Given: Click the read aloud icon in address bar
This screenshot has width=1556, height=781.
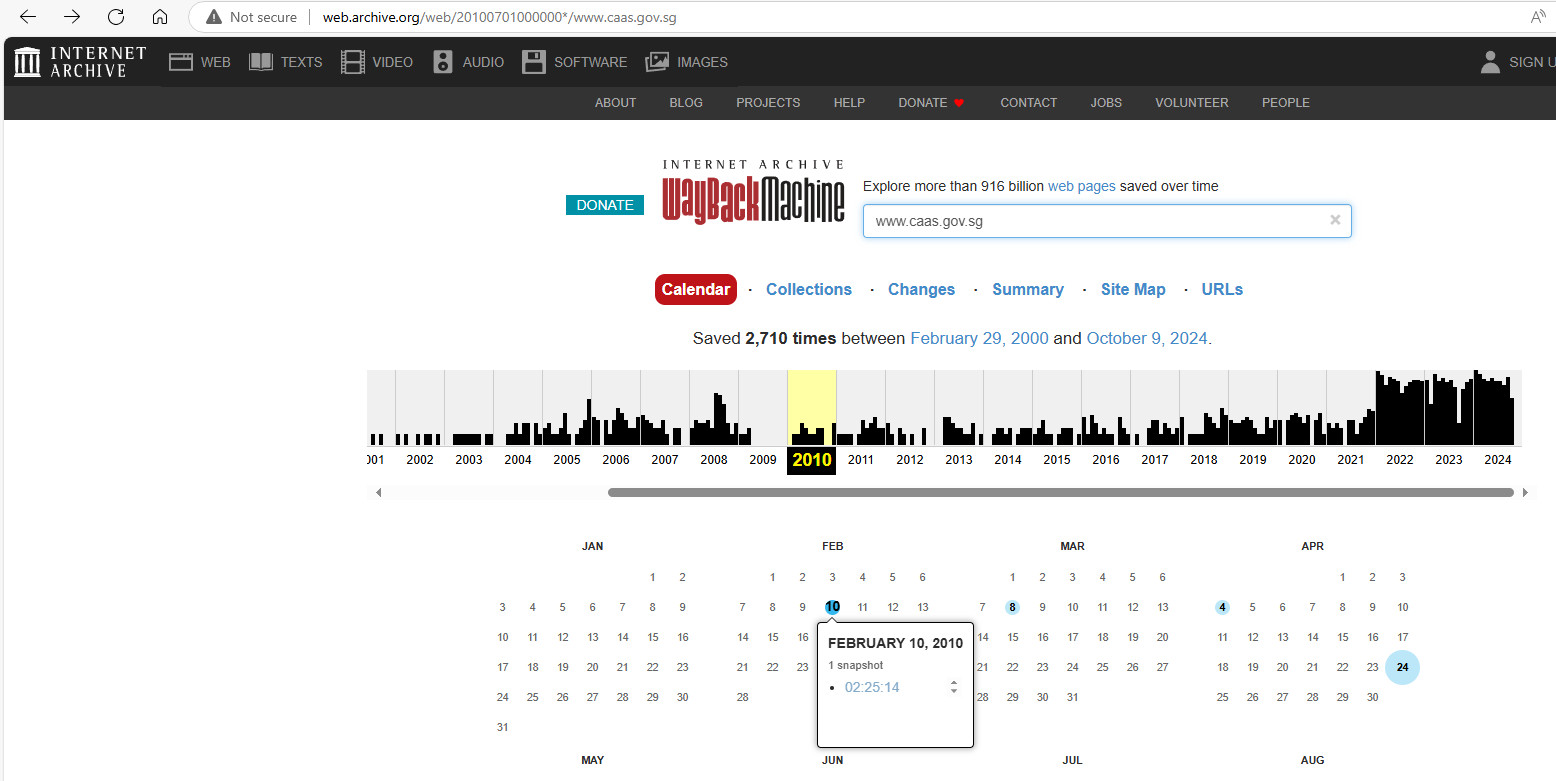Looking at the screenshot, I should click(x=1539, y=17).
